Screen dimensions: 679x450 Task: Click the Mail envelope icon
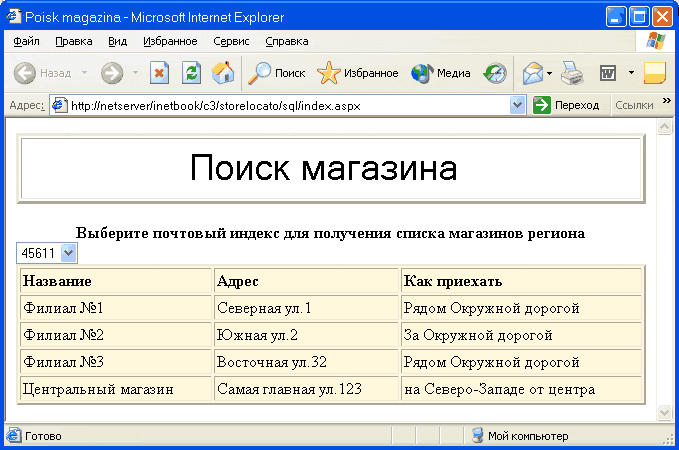coord(533,73)
